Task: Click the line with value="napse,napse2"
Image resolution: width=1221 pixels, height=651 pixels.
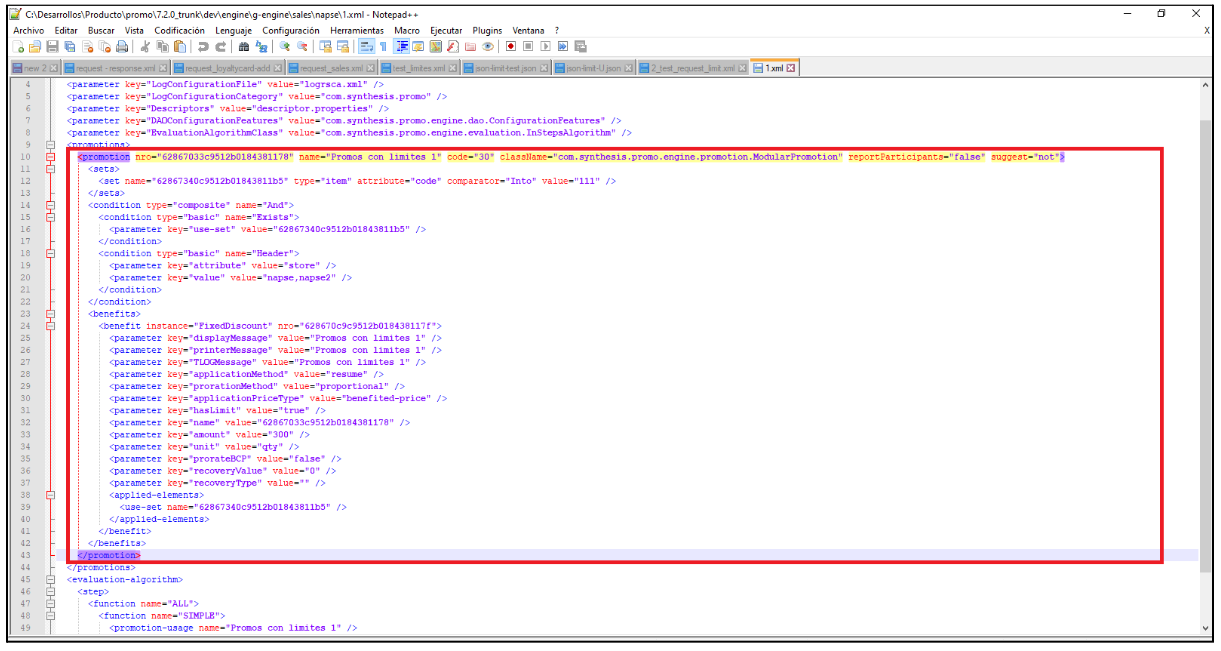Action: (x=230, y=277)
